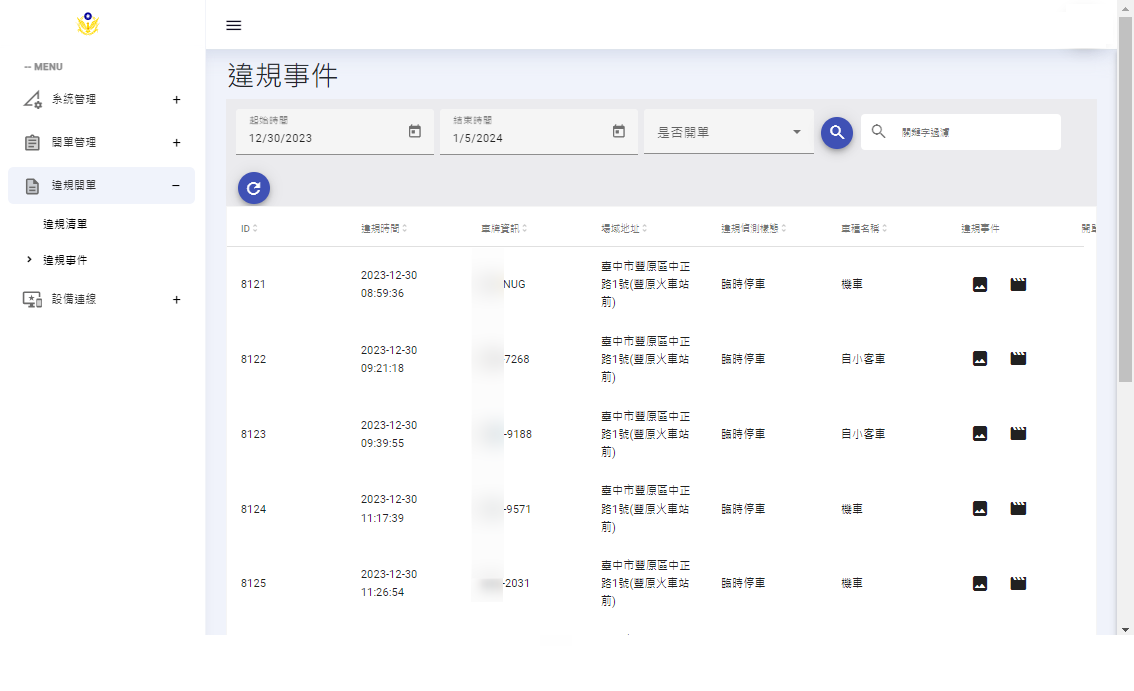
Task: Select ID cell 8125
Action: tap(253, 583)
